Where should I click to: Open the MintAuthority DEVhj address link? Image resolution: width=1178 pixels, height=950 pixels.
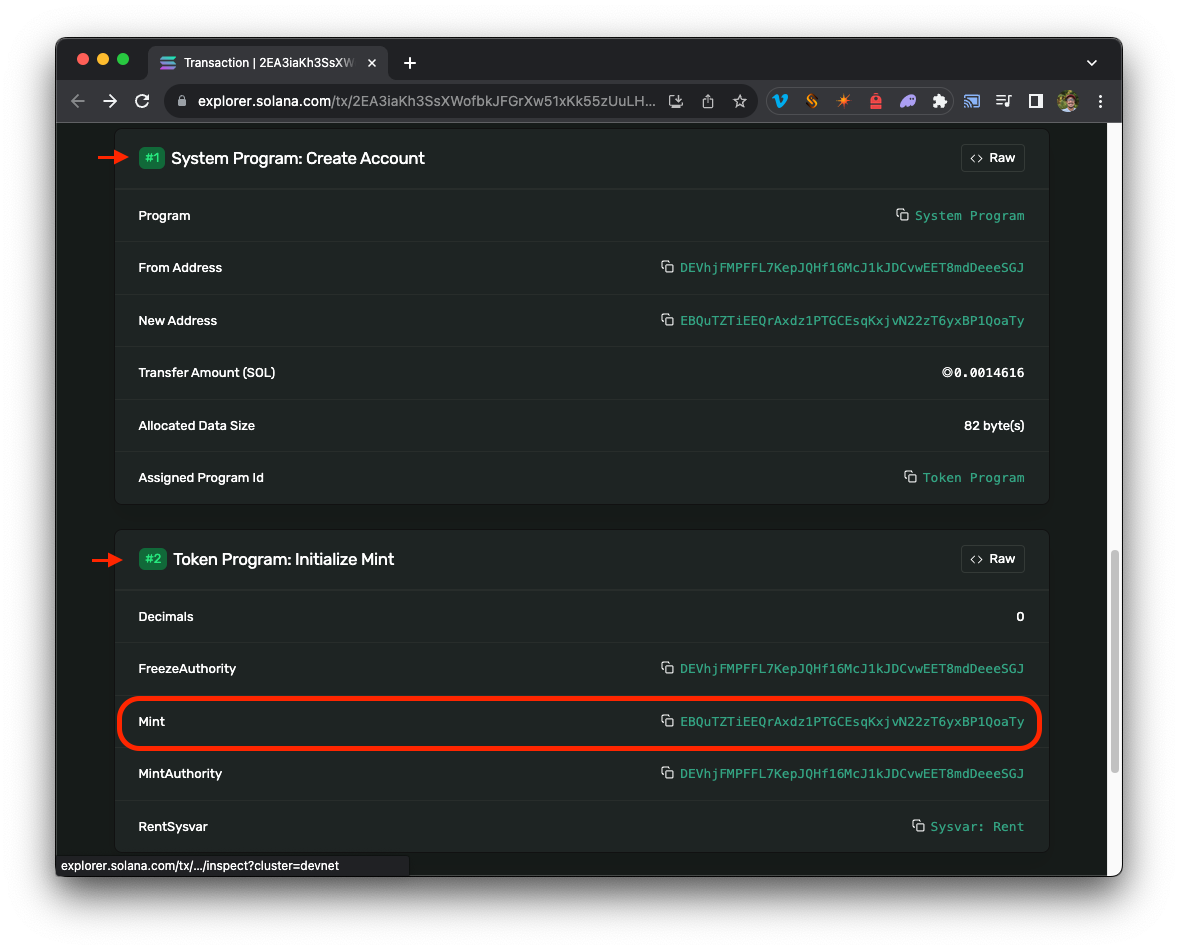852,774
